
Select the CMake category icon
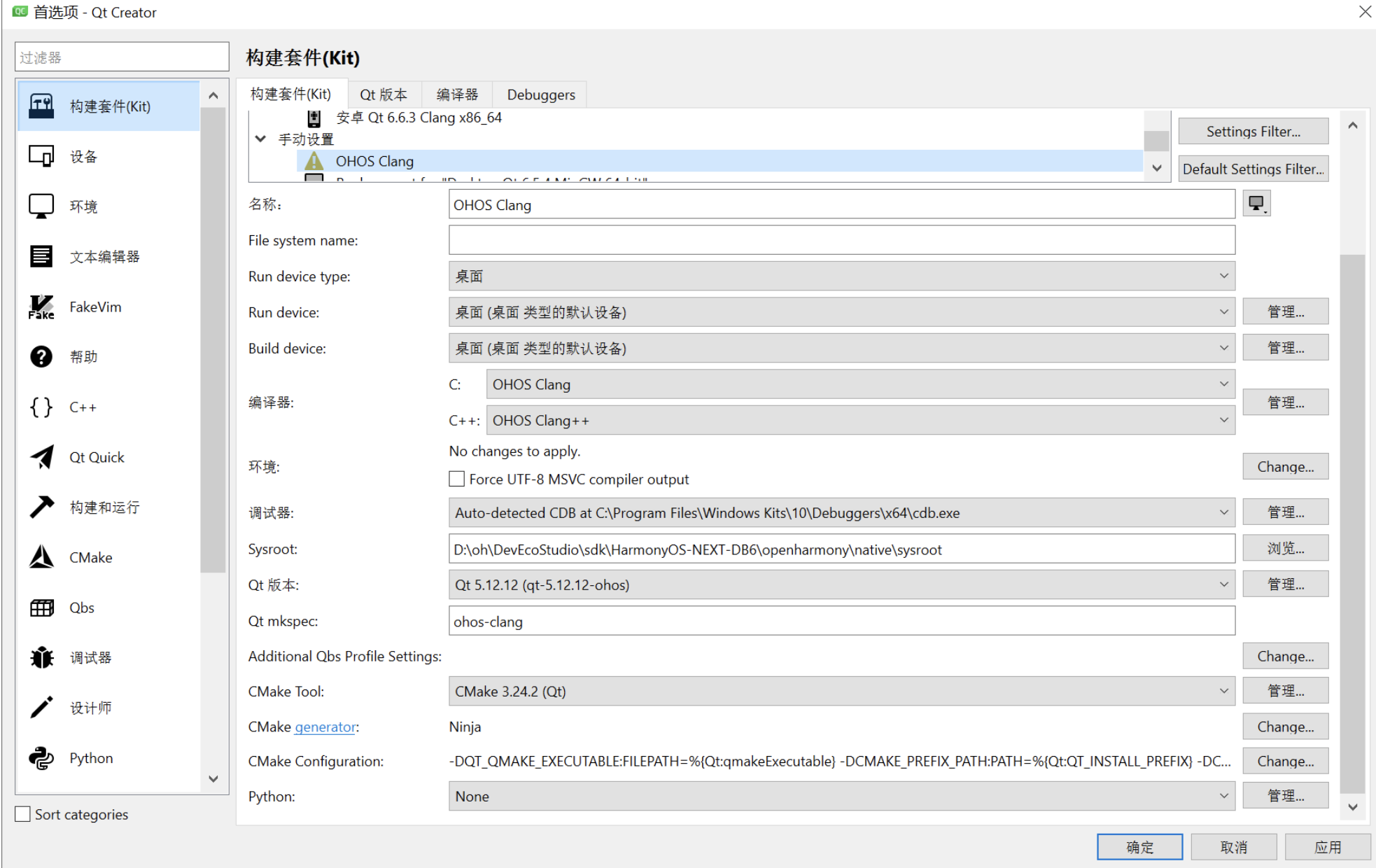coord(41,558)
